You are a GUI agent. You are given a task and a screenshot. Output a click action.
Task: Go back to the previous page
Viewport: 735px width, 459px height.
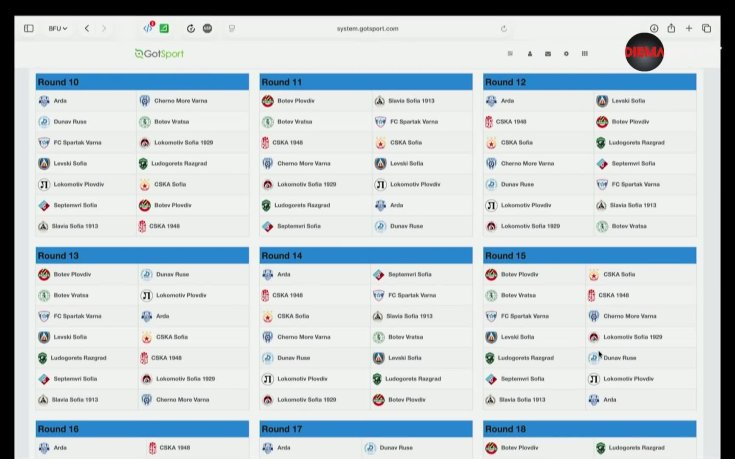pos(87,29)
